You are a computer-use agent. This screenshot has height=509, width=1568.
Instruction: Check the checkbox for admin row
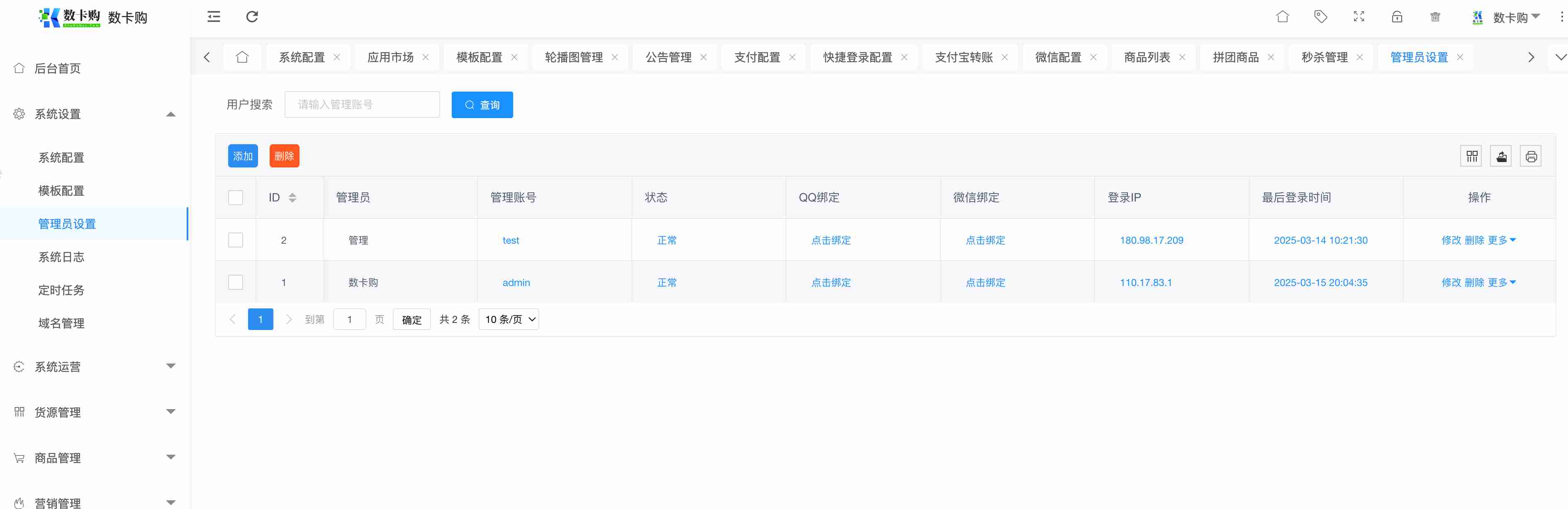pyautogui.click(x=236, y=282)
